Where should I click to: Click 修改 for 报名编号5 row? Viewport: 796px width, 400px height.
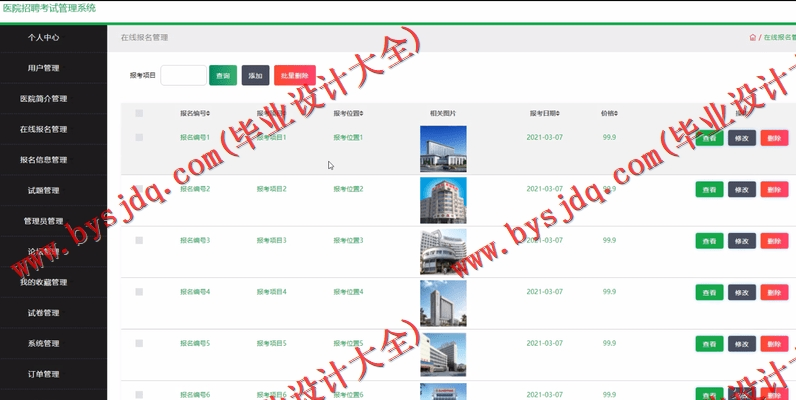point(742,344)
